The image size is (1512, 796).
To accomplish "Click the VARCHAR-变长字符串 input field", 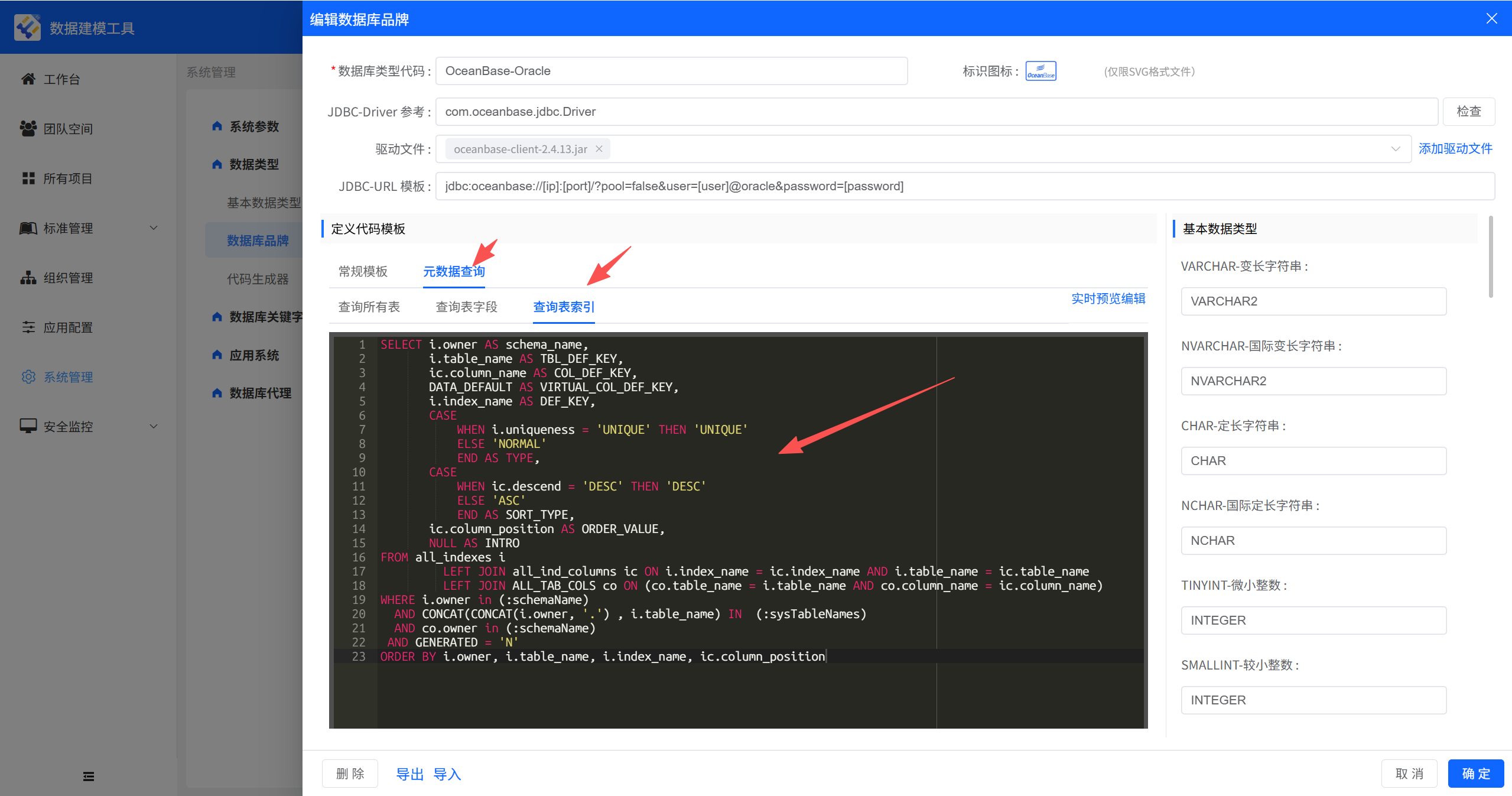I will (x=1313, y=301).
